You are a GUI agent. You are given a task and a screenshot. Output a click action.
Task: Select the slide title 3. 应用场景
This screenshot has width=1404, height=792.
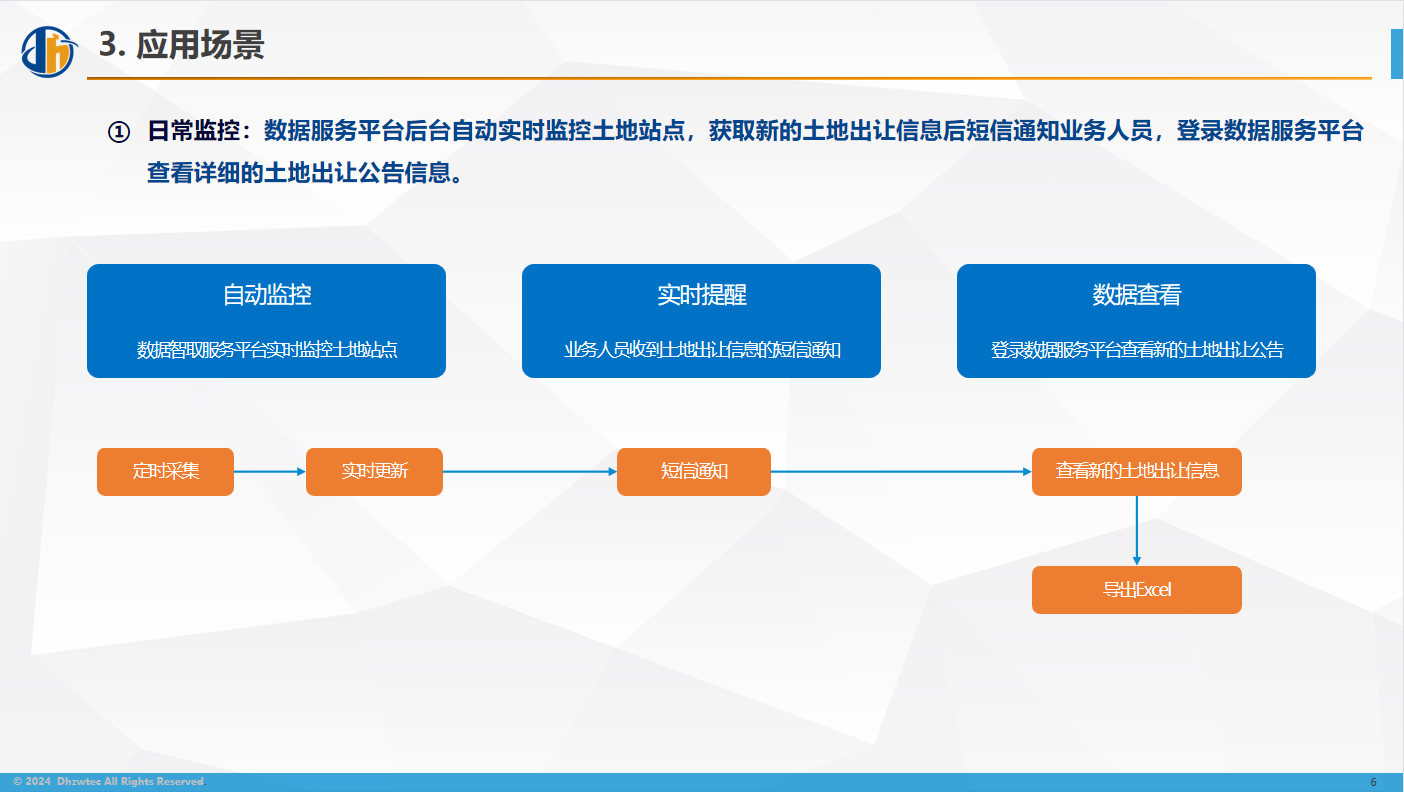point(181,45)
